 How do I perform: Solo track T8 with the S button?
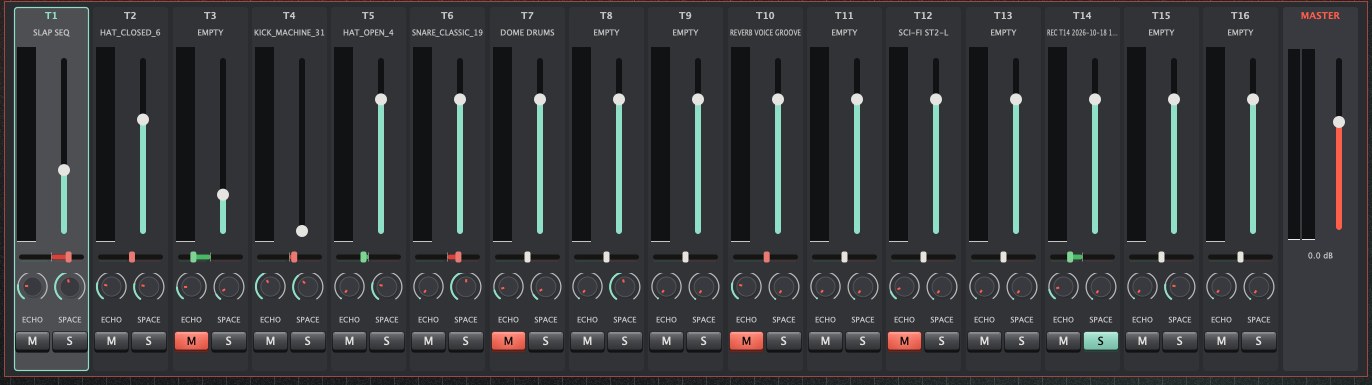[625, 341]
